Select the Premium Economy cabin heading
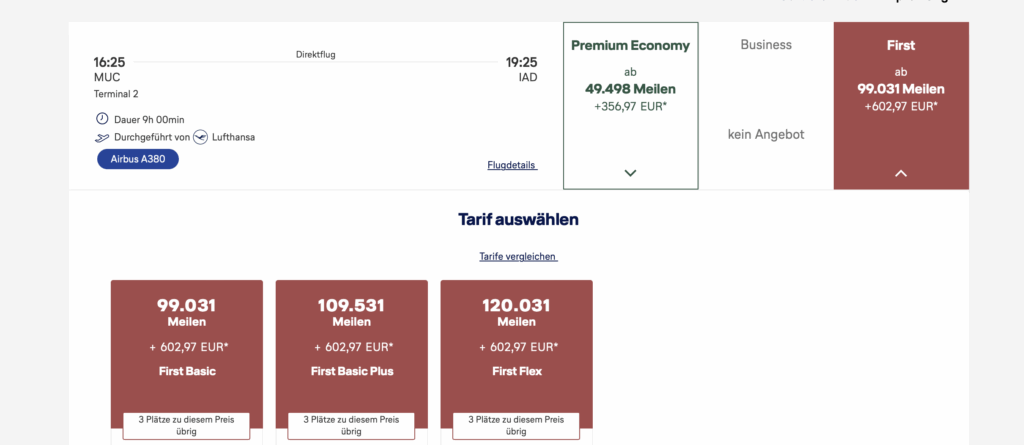The height and width of the screenshot is (445, 1024). click(630, 46)
